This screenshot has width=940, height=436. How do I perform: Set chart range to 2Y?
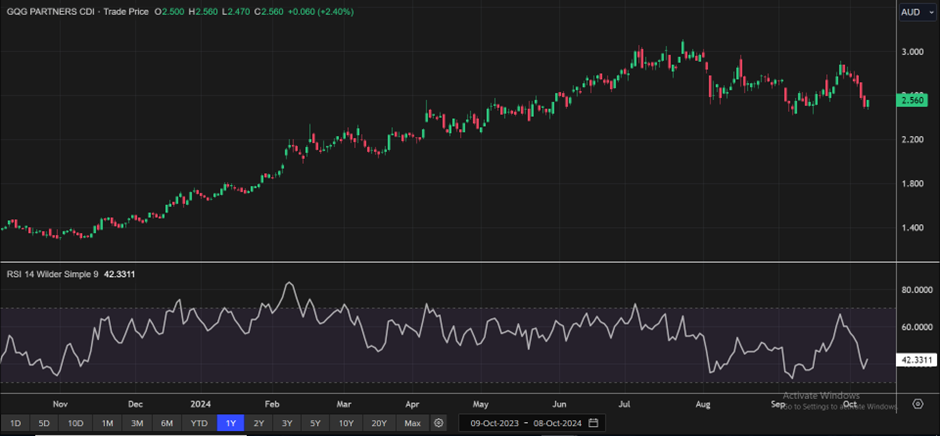click(259, 423)
